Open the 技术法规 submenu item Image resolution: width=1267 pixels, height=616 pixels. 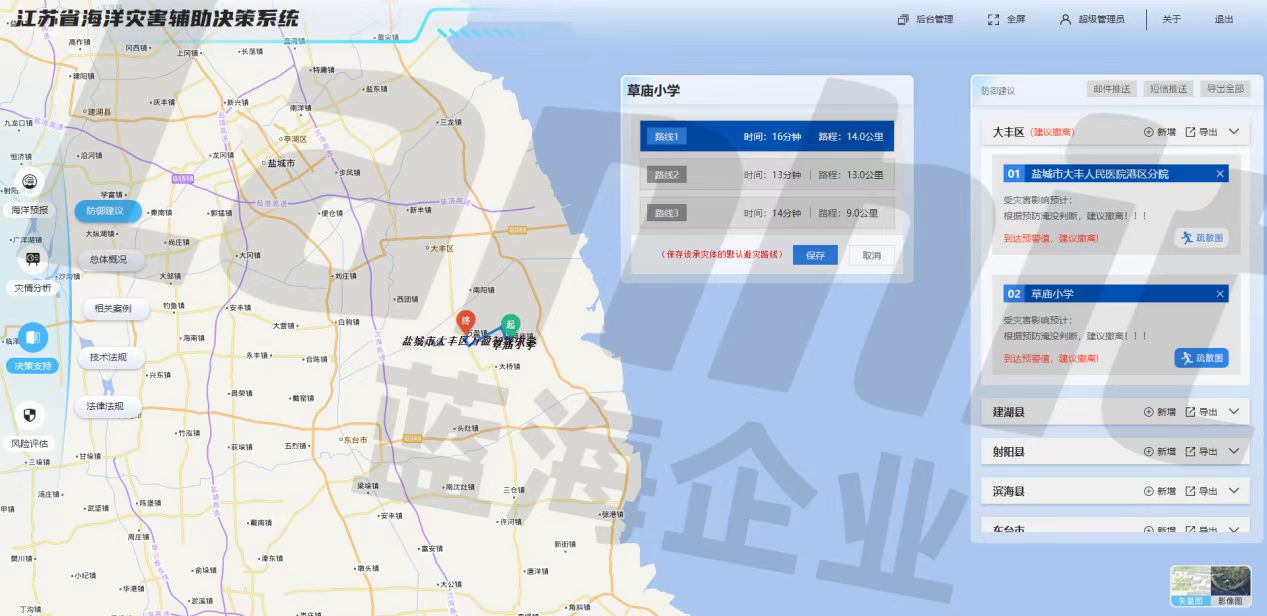click(x=108, y=357)
